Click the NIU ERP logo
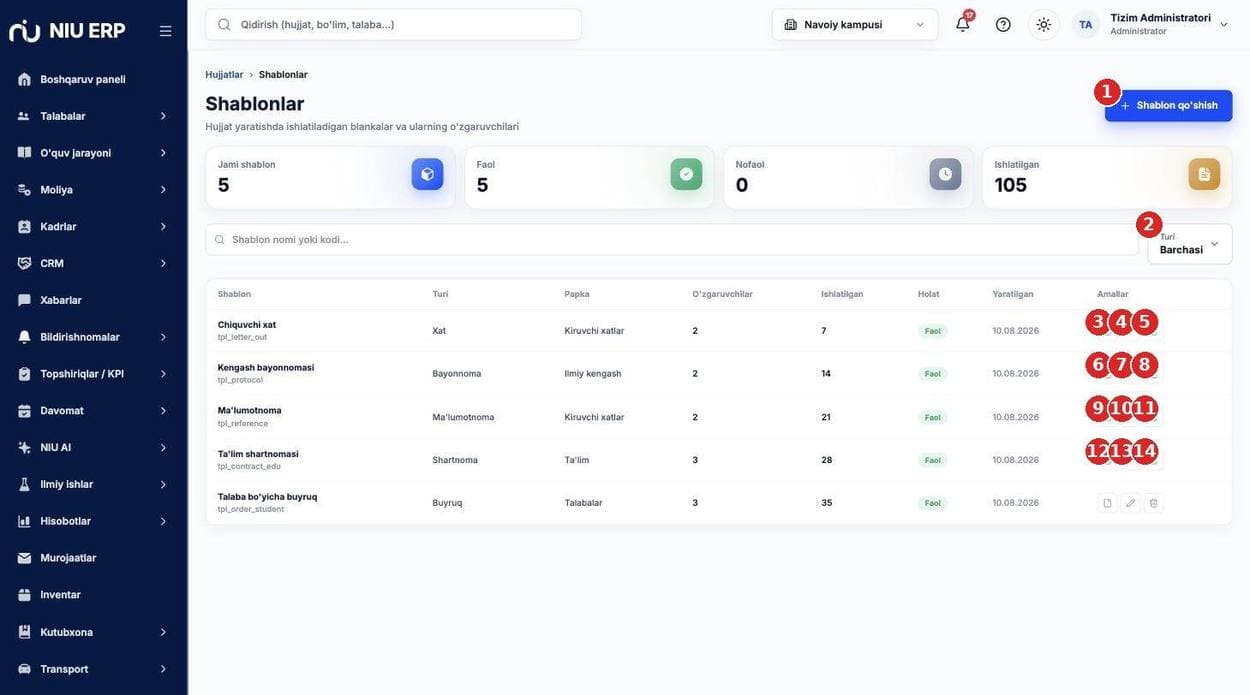 67,31
